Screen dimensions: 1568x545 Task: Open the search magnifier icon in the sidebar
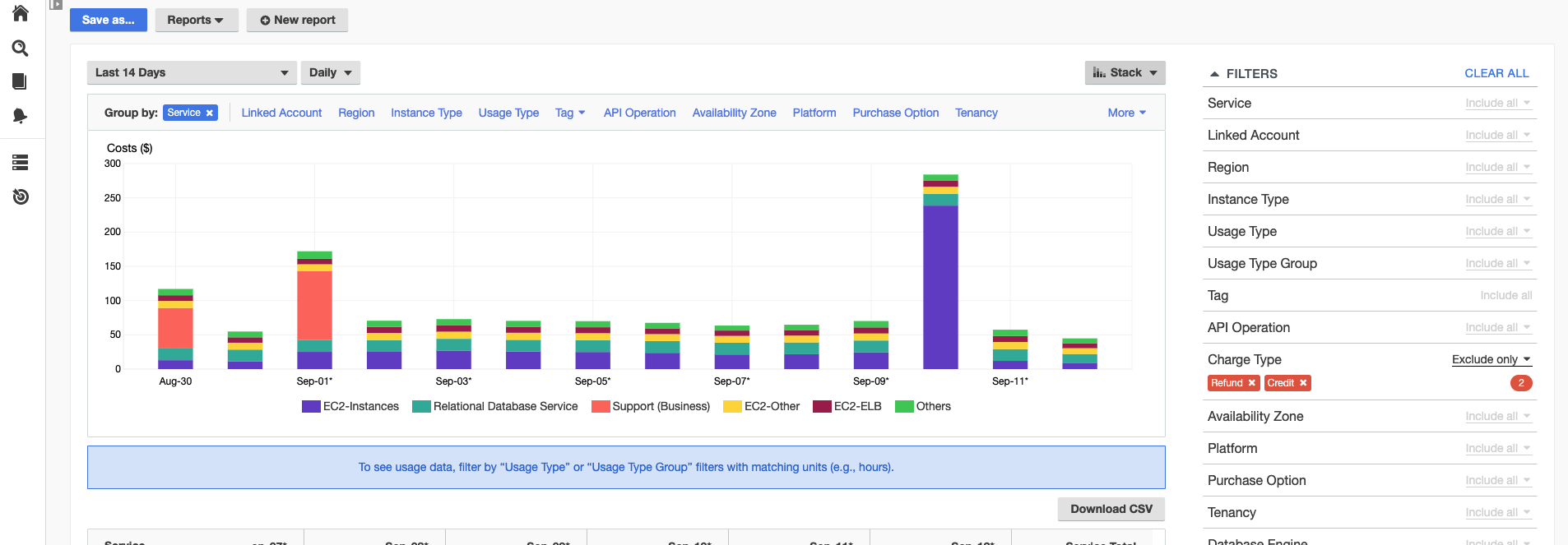[21, 48]
